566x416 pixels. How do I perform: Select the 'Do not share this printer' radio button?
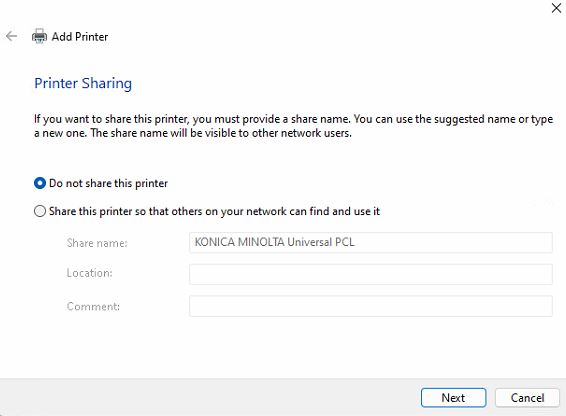pos(40,183)
